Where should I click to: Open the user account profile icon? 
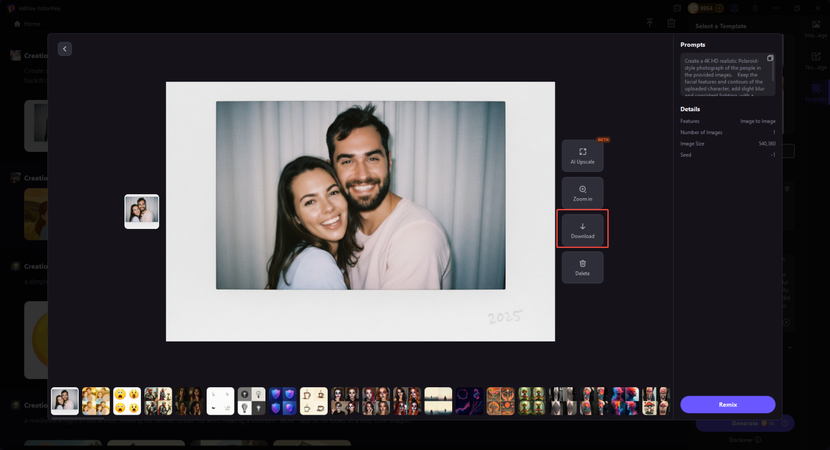click(734, 8)
